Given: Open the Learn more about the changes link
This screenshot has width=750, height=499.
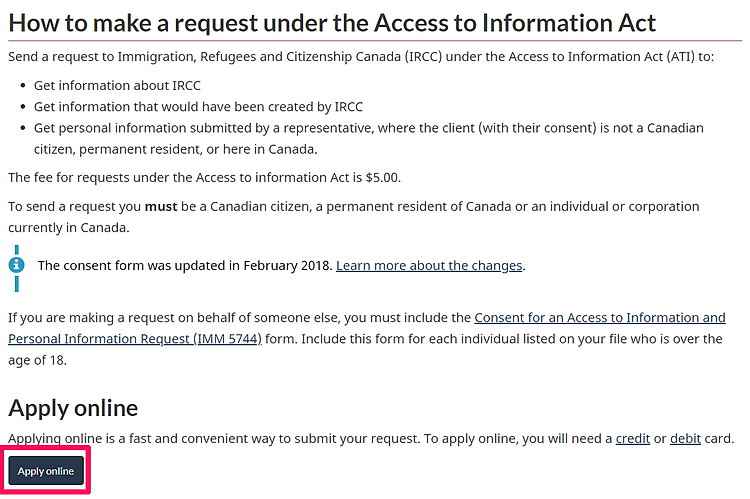Looking at the screenshot, I should pos(429,266).
